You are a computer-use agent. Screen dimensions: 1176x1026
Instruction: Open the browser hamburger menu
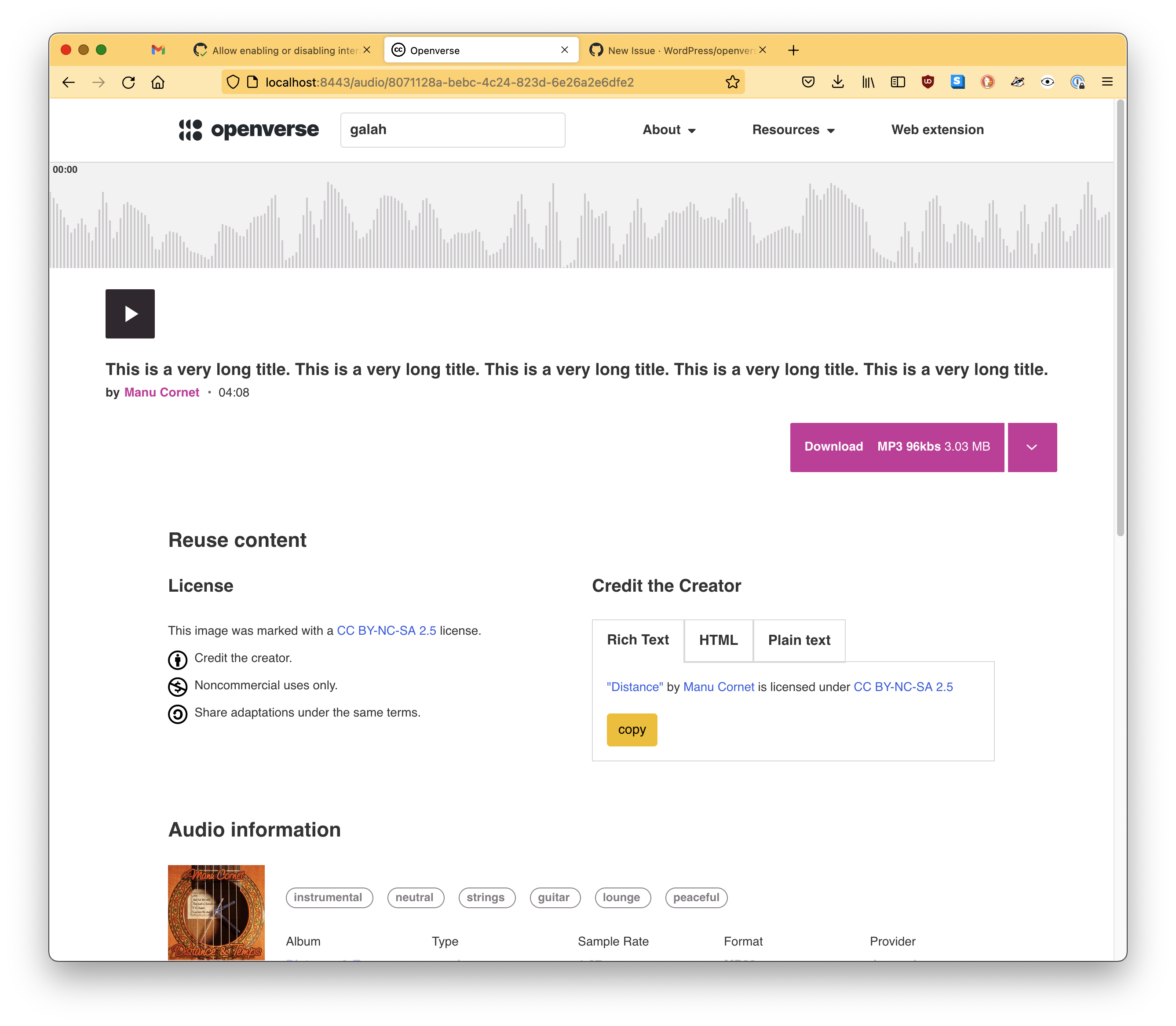(x=1107, y=83)
